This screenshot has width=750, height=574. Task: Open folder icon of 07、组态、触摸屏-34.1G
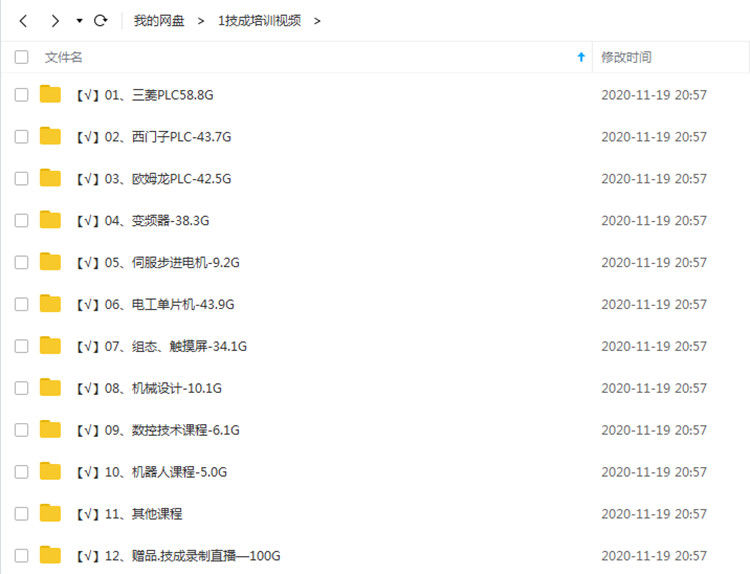coord(50,346)
